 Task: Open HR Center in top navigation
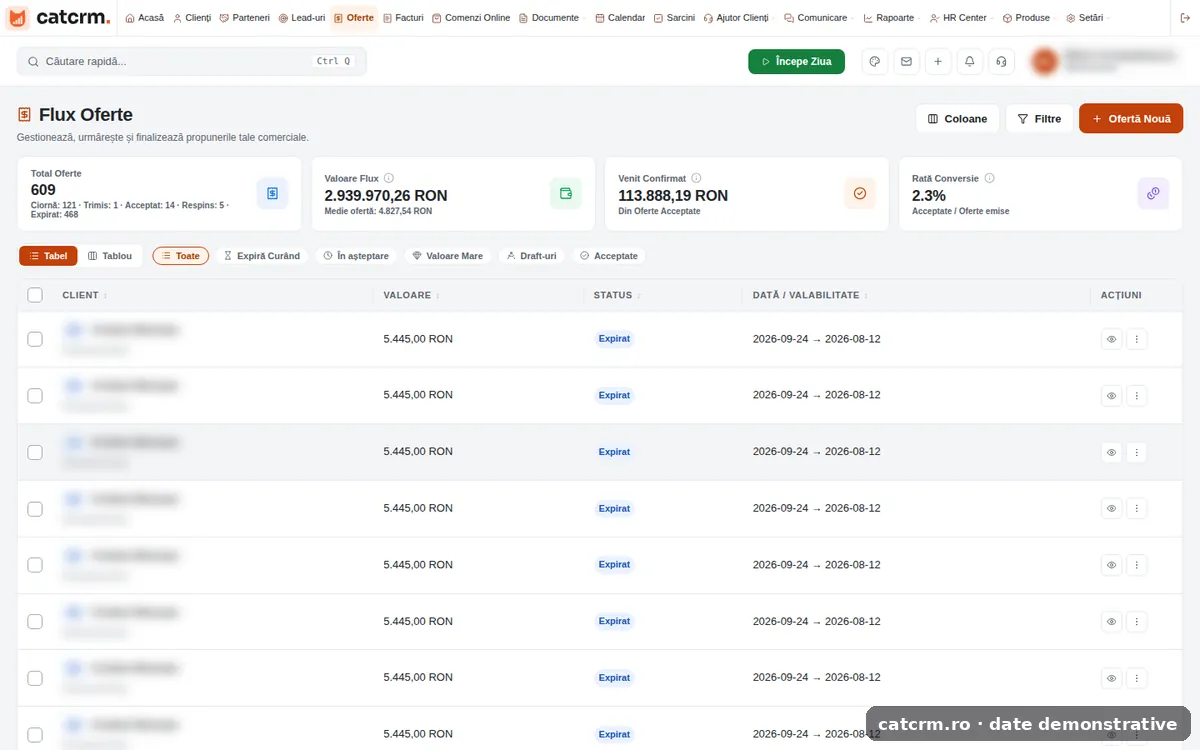point(961,18)
